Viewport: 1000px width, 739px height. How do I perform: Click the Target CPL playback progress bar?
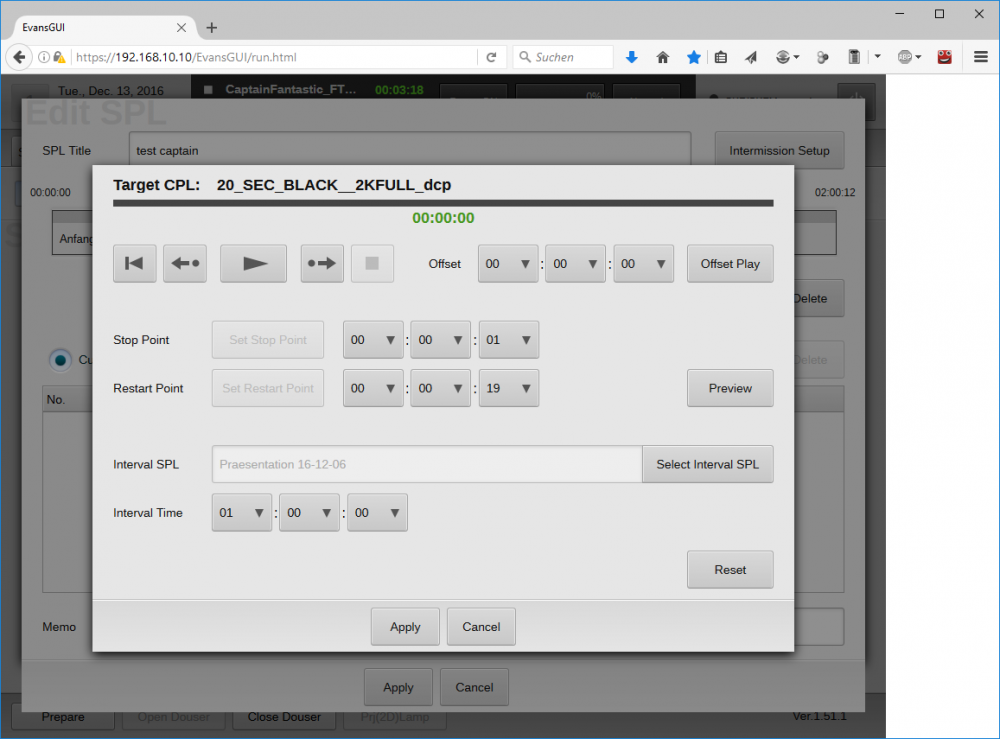click(x=443, y=203)
